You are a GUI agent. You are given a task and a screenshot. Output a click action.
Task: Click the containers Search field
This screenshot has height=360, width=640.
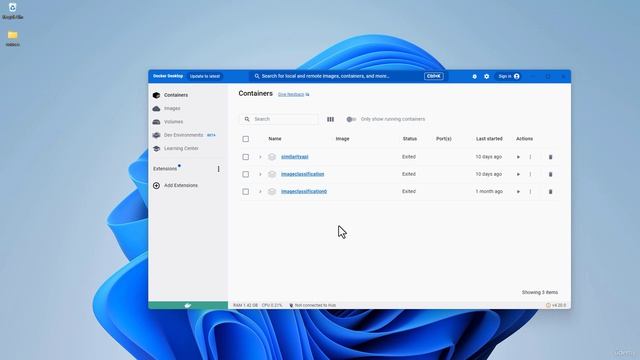[x=279, y=119]
